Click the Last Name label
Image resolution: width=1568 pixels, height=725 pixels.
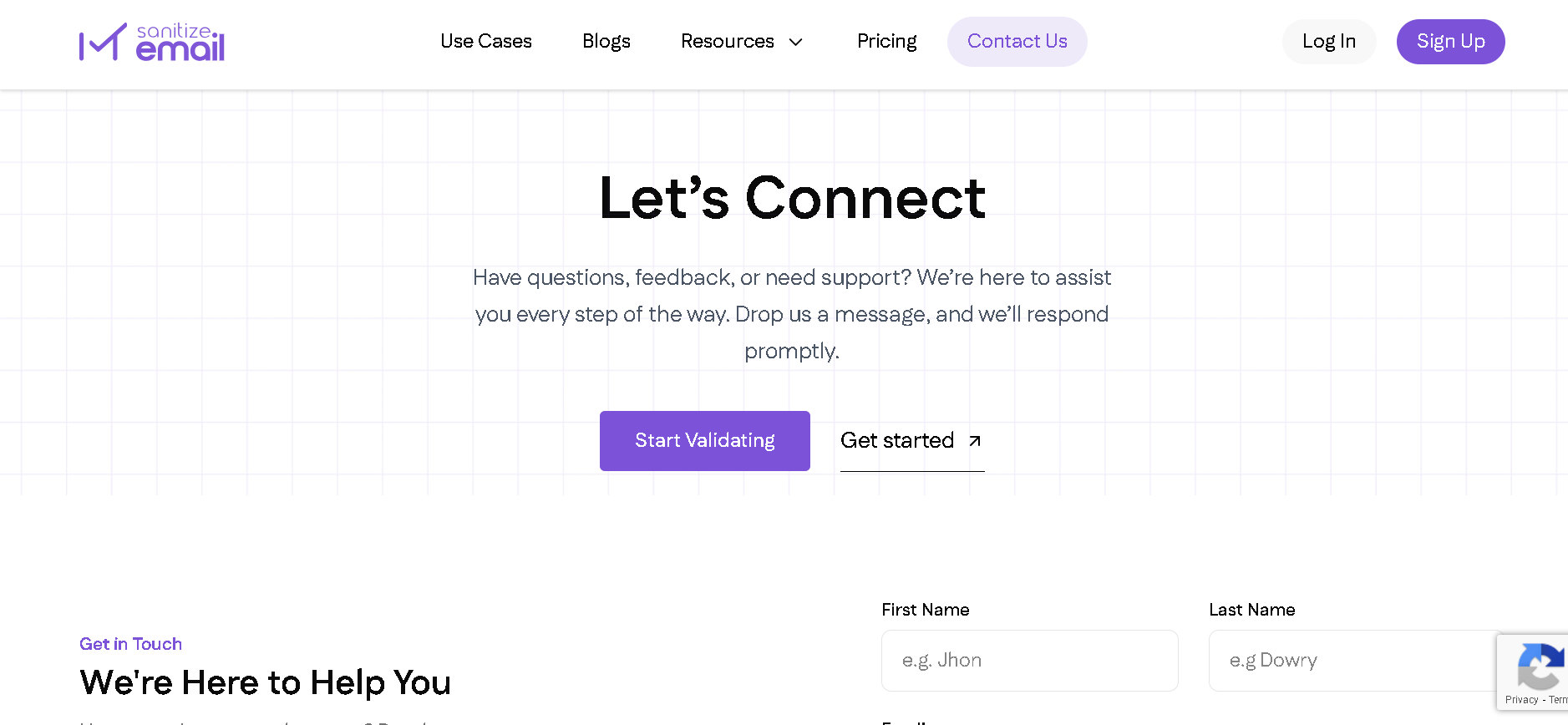(1251, 610)
